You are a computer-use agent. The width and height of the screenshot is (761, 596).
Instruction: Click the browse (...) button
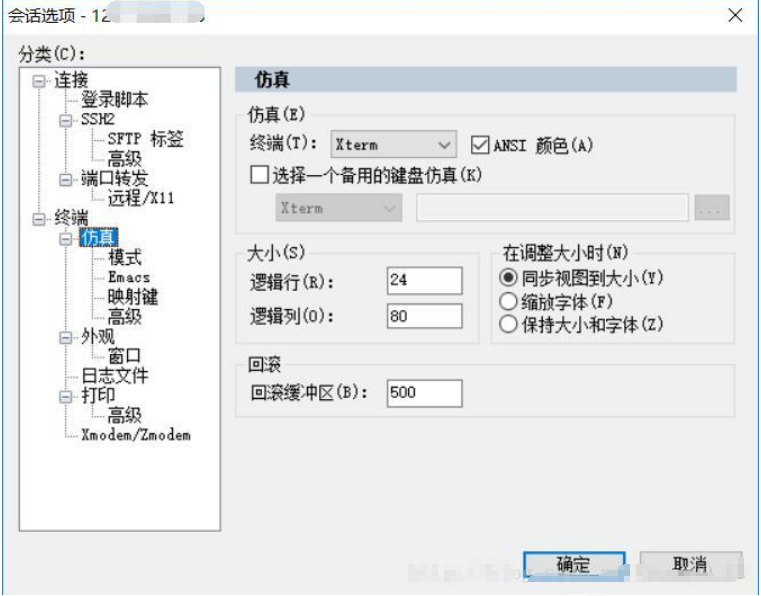click(712, 208)
